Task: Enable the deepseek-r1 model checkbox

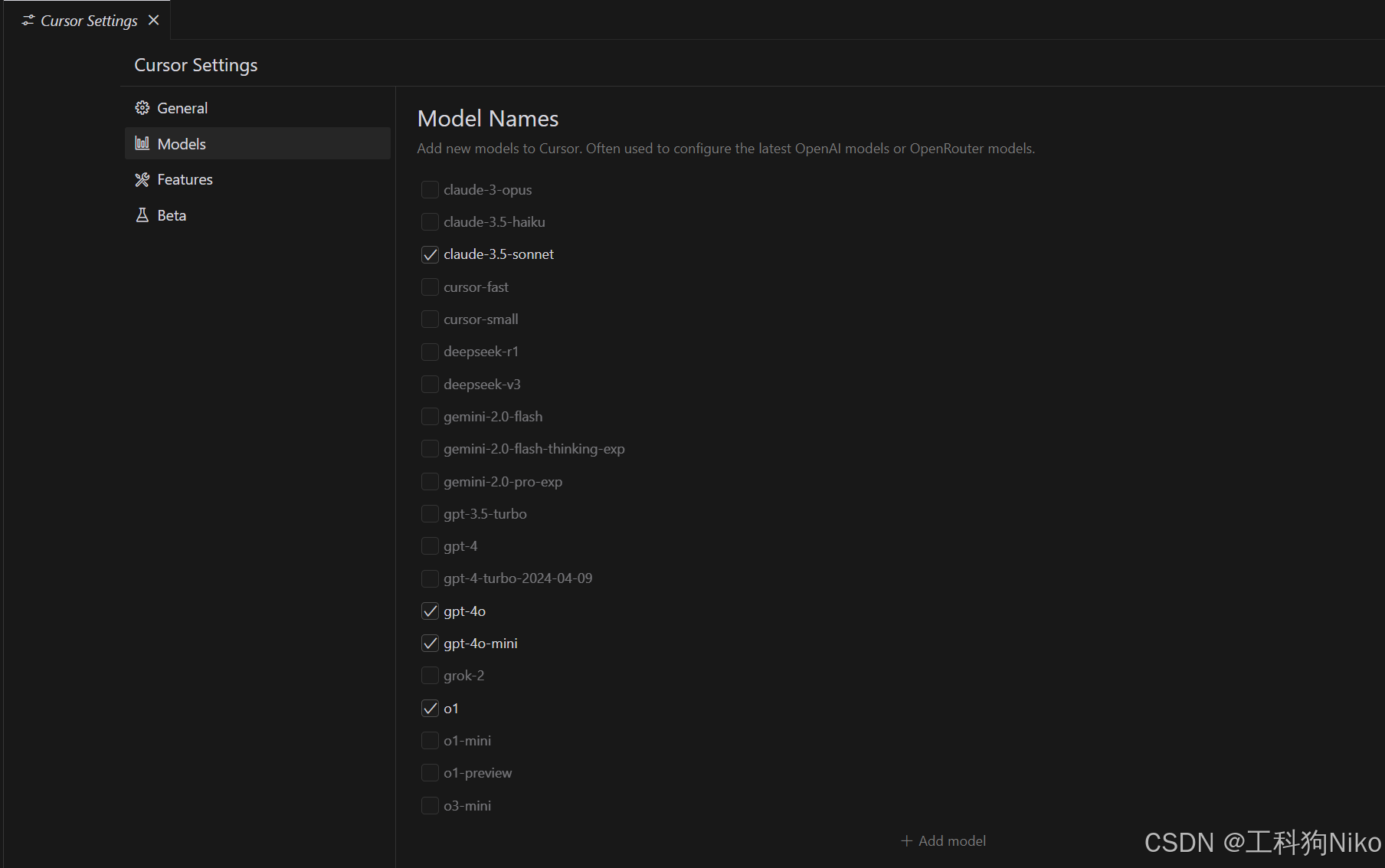Action: 430,352
